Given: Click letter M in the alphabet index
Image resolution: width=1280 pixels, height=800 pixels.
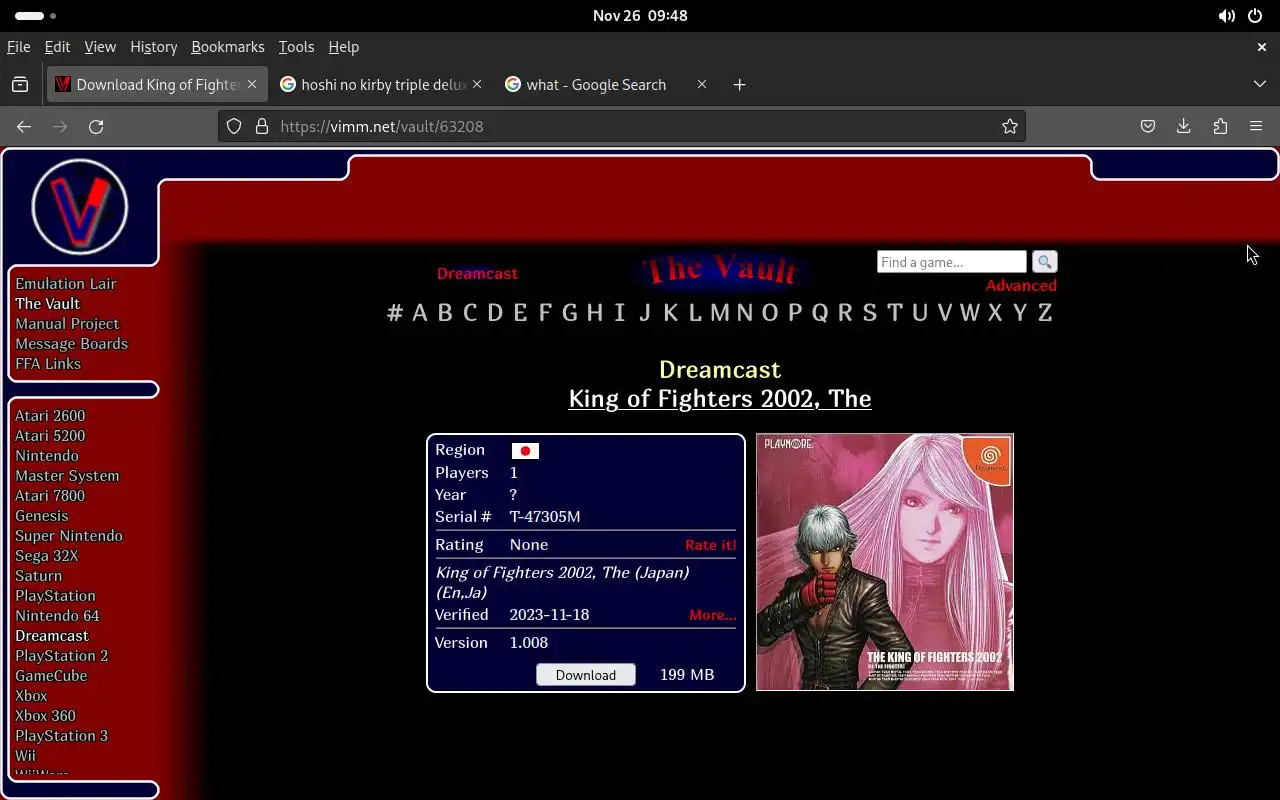Looking at the screenshot, I should click(x=720, y=313).
